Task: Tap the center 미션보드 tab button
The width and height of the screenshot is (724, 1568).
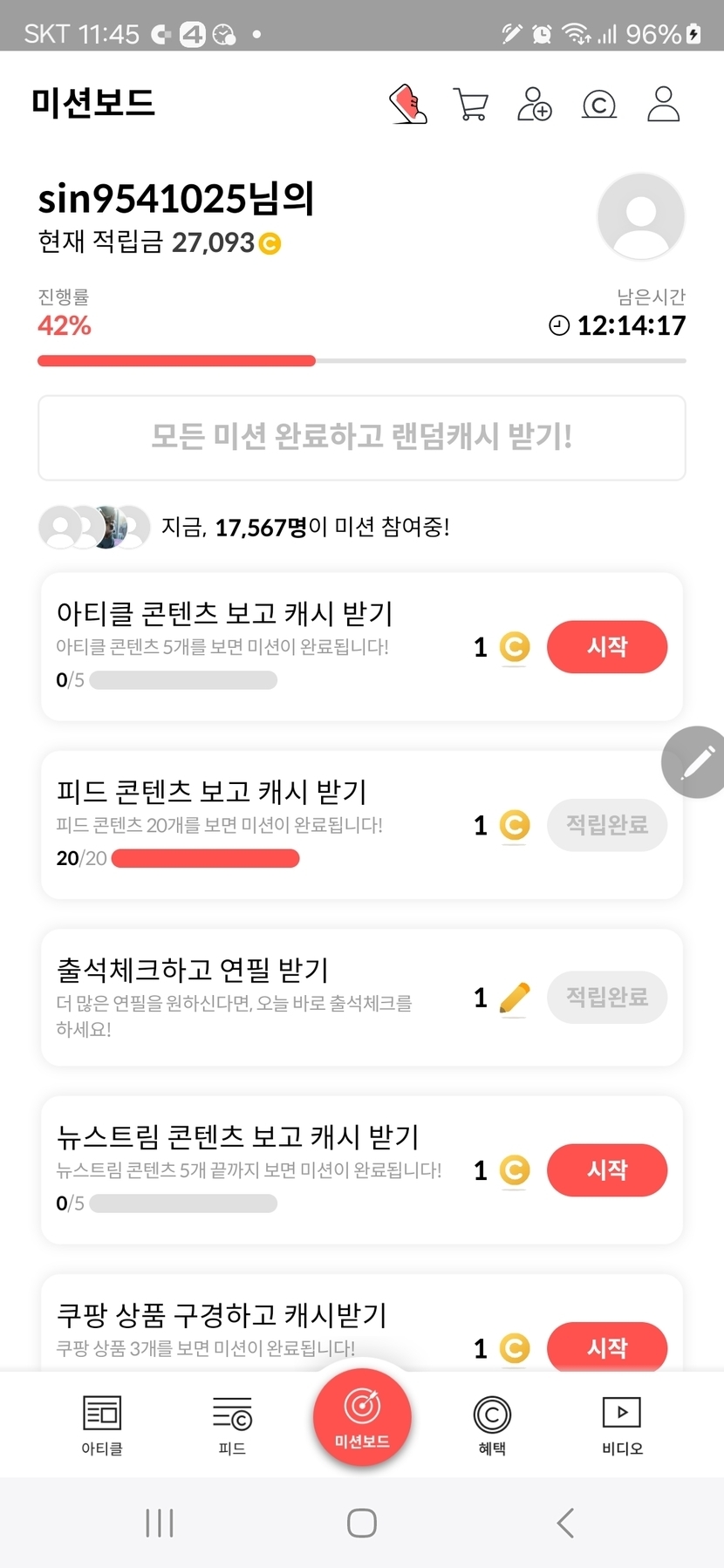Action: [362, 1418]
